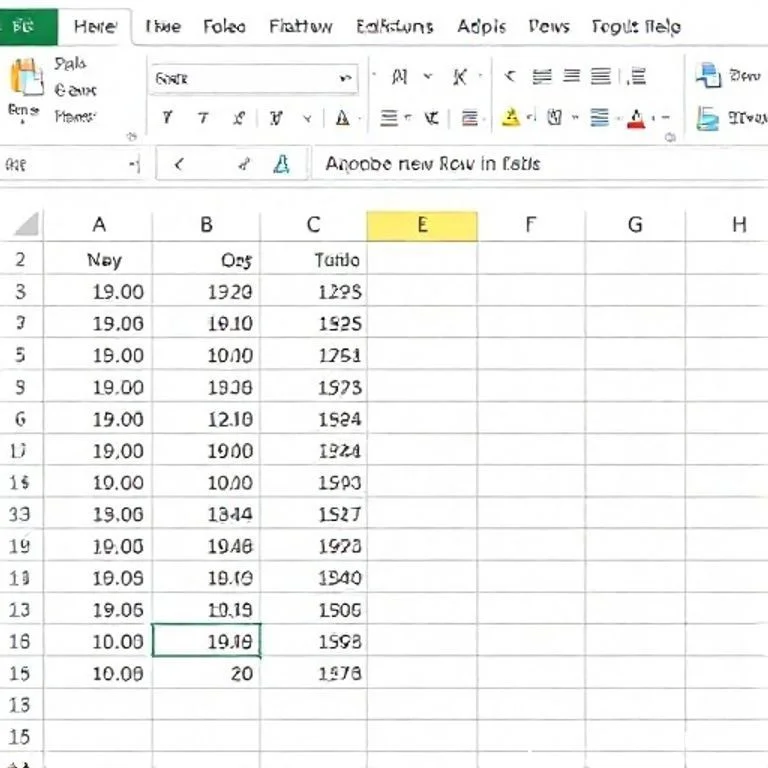
Task: Click the formula bar text 'Anoobe new Row in fatils'
Action: click(432, 164)
